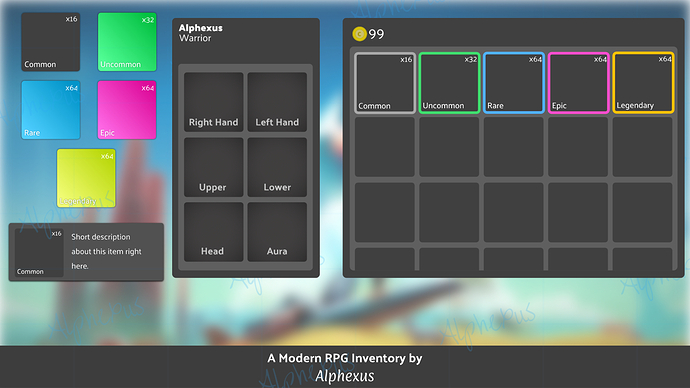Click the Common item thumbnail in tooltip
Viewport: 690px width, 388px height.
tap(39, 252)
